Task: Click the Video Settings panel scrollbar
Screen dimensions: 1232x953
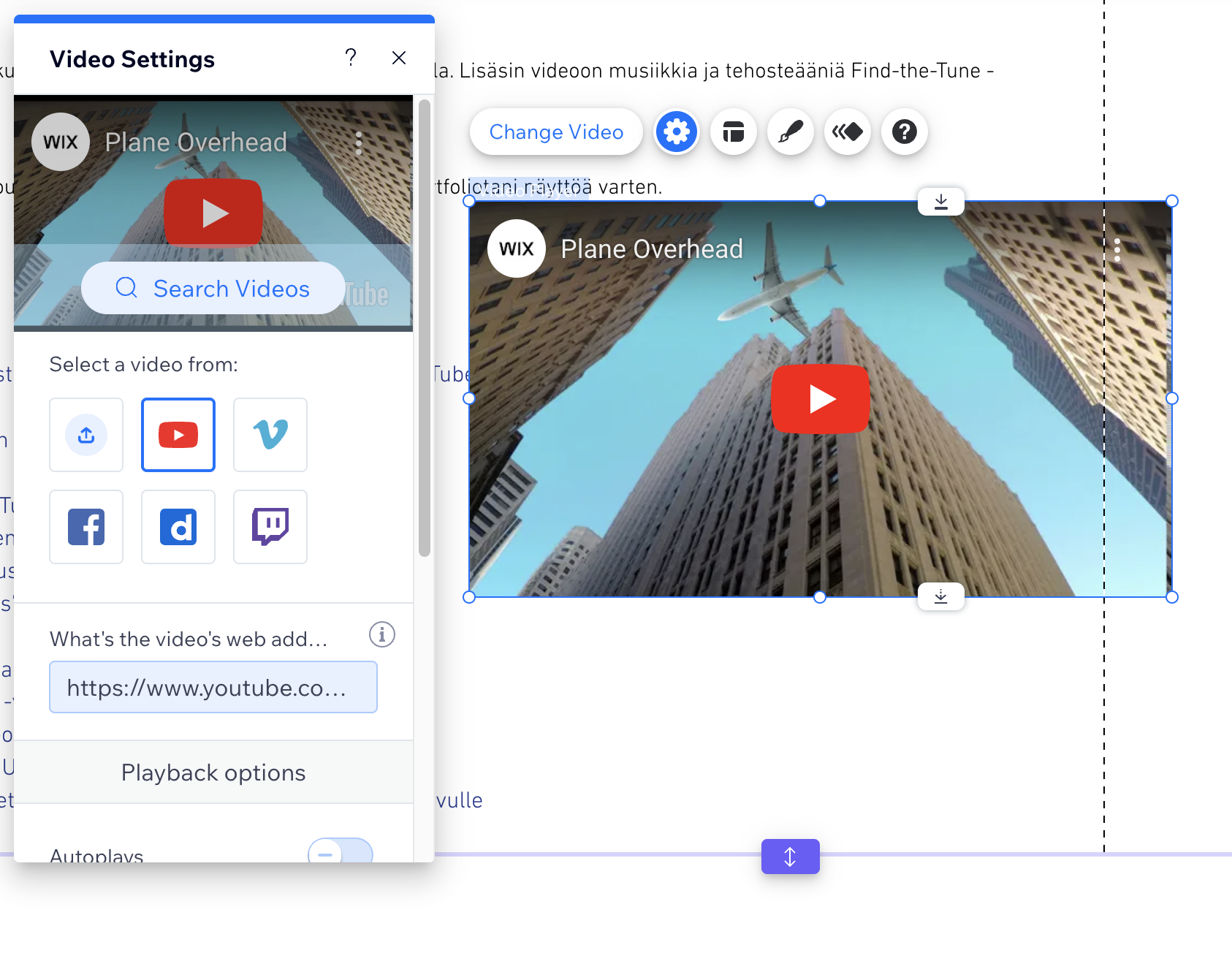Action: 425,329
